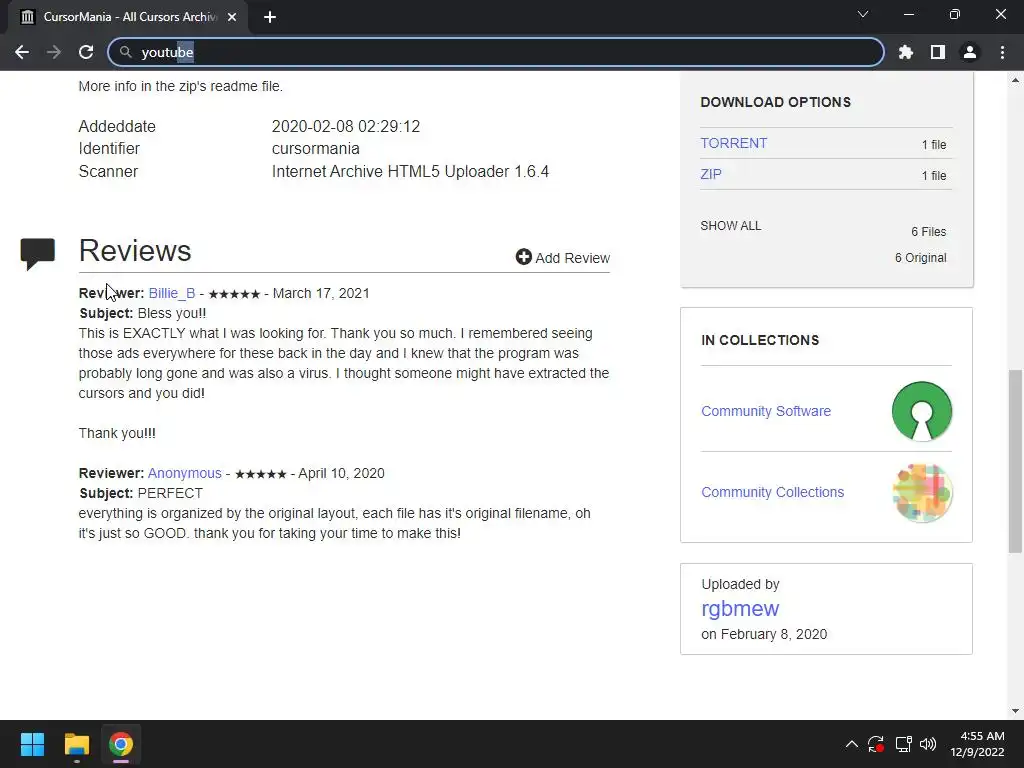Open the Chrome extensions puzzle icon
This screenshot has width=1024, height=768.
coord(905,52)
